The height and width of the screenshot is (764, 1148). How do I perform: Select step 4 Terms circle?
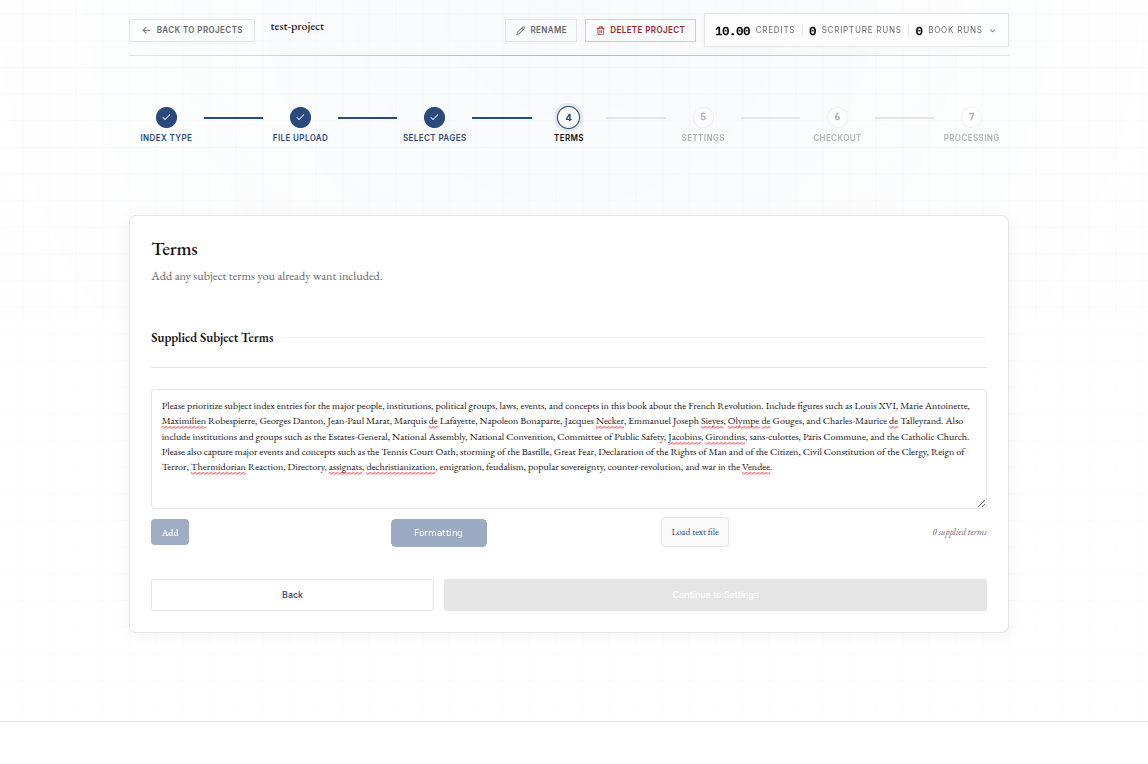[568, 117]
